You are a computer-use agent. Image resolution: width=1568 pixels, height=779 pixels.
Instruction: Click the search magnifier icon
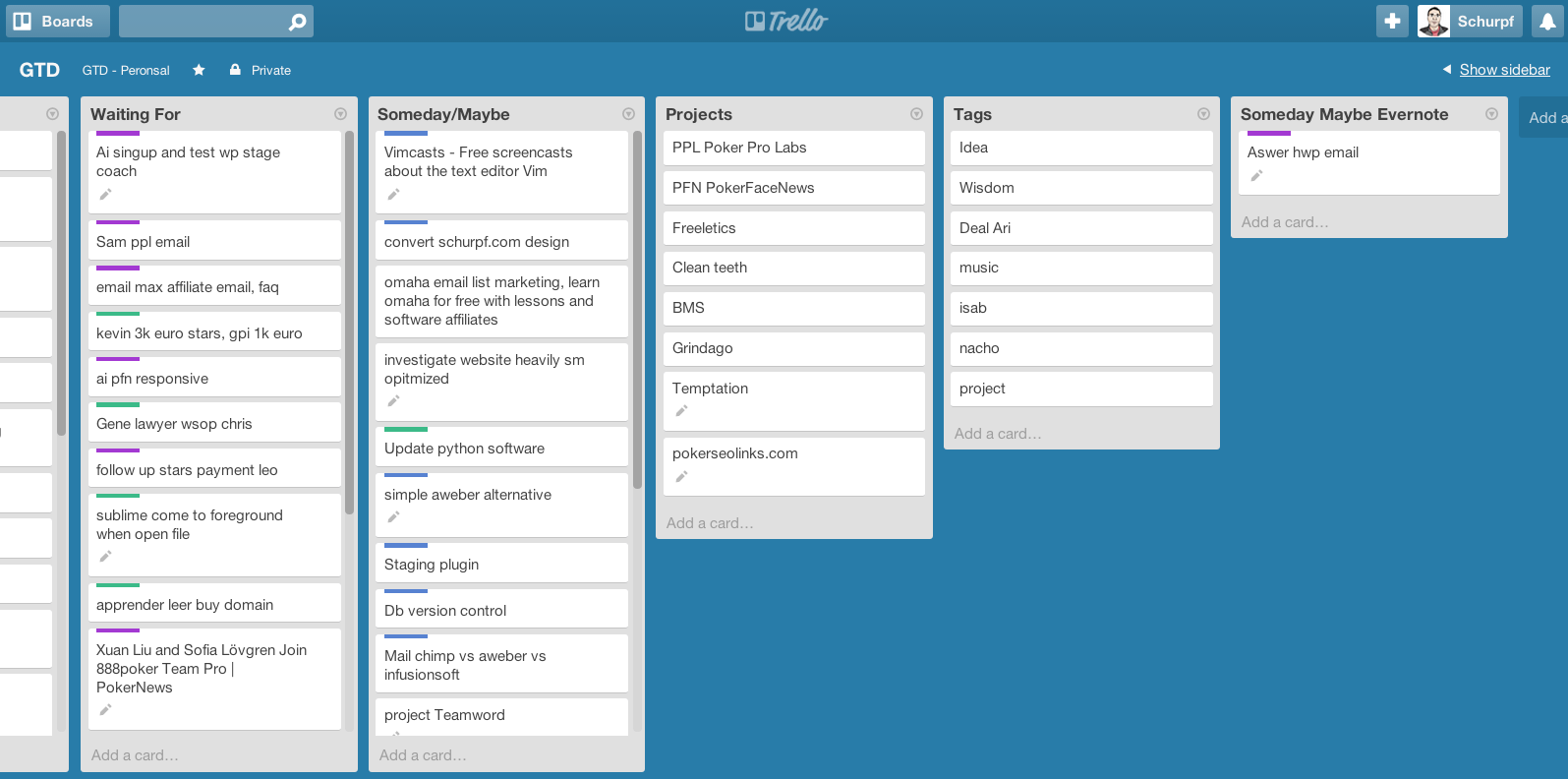297,22
